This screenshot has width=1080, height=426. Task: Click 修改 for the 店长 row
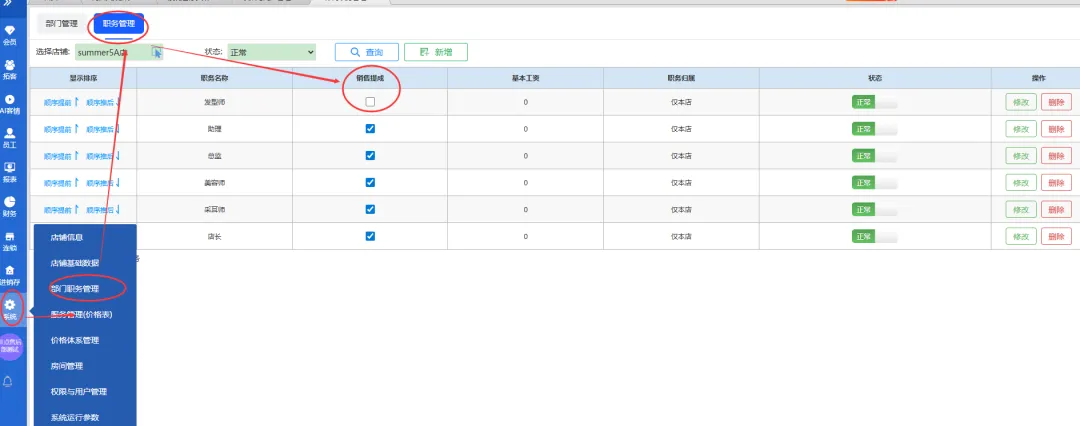click(x=1021, y=236)
